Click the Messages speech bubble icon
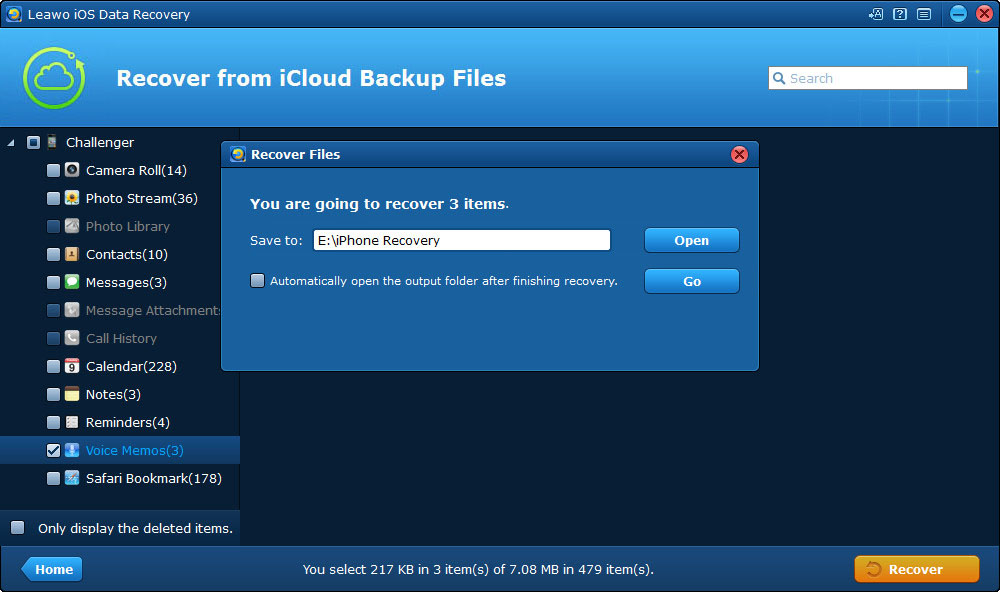Screen dimensions: 1000x592 click(x=72, y=282)
